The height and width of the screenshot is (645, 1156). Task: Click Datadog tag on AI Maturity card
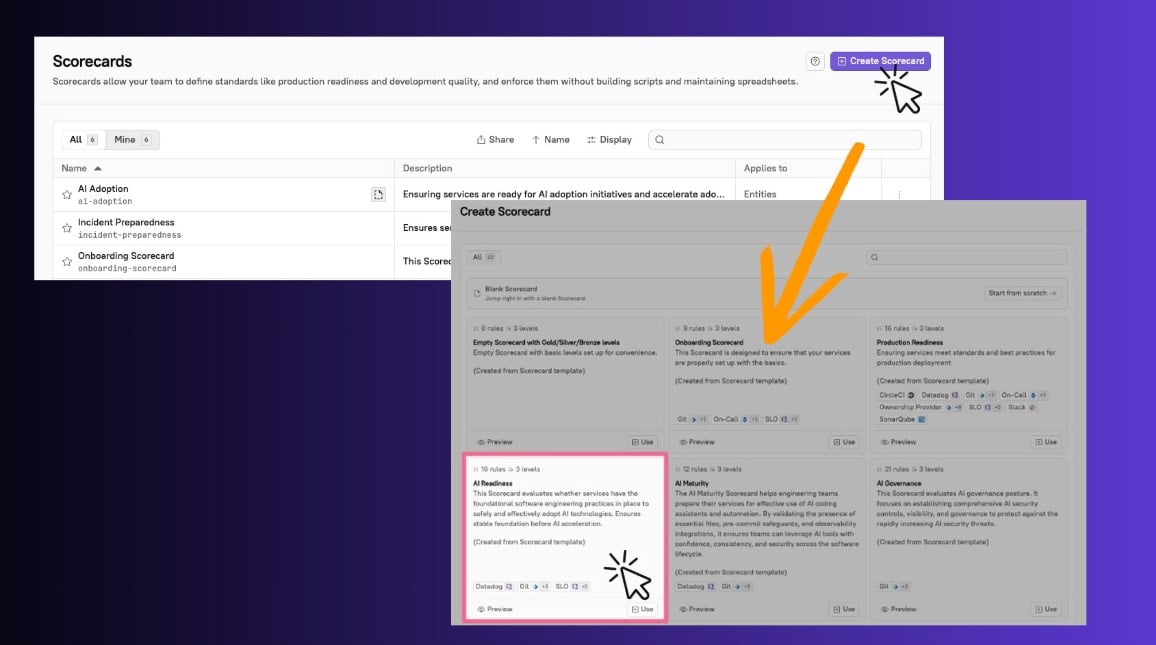695,587
